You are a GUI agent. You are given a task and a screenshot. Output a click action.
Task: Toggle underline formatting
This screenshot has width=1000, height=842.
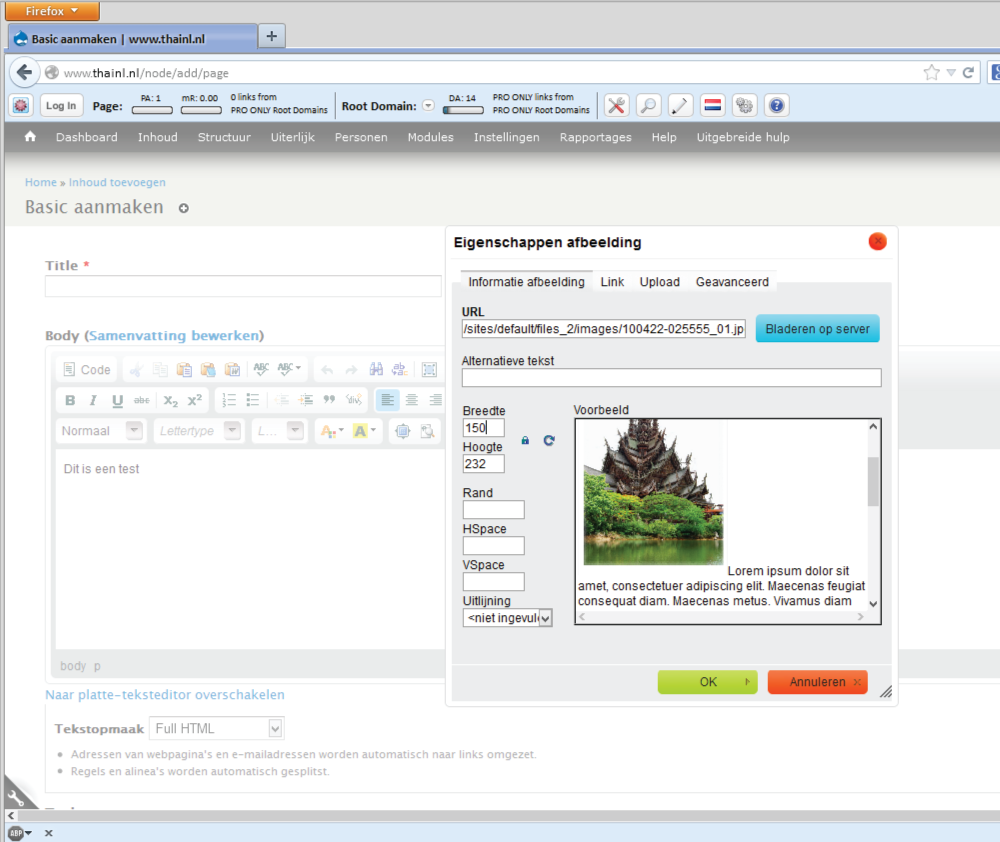click(117, 400)
